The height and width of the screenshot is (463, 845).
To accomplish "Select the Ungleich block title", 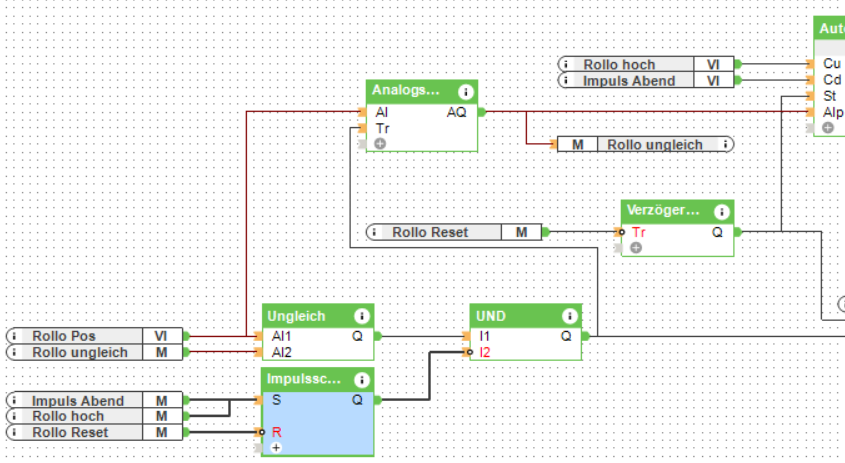I will pos(296,316).
